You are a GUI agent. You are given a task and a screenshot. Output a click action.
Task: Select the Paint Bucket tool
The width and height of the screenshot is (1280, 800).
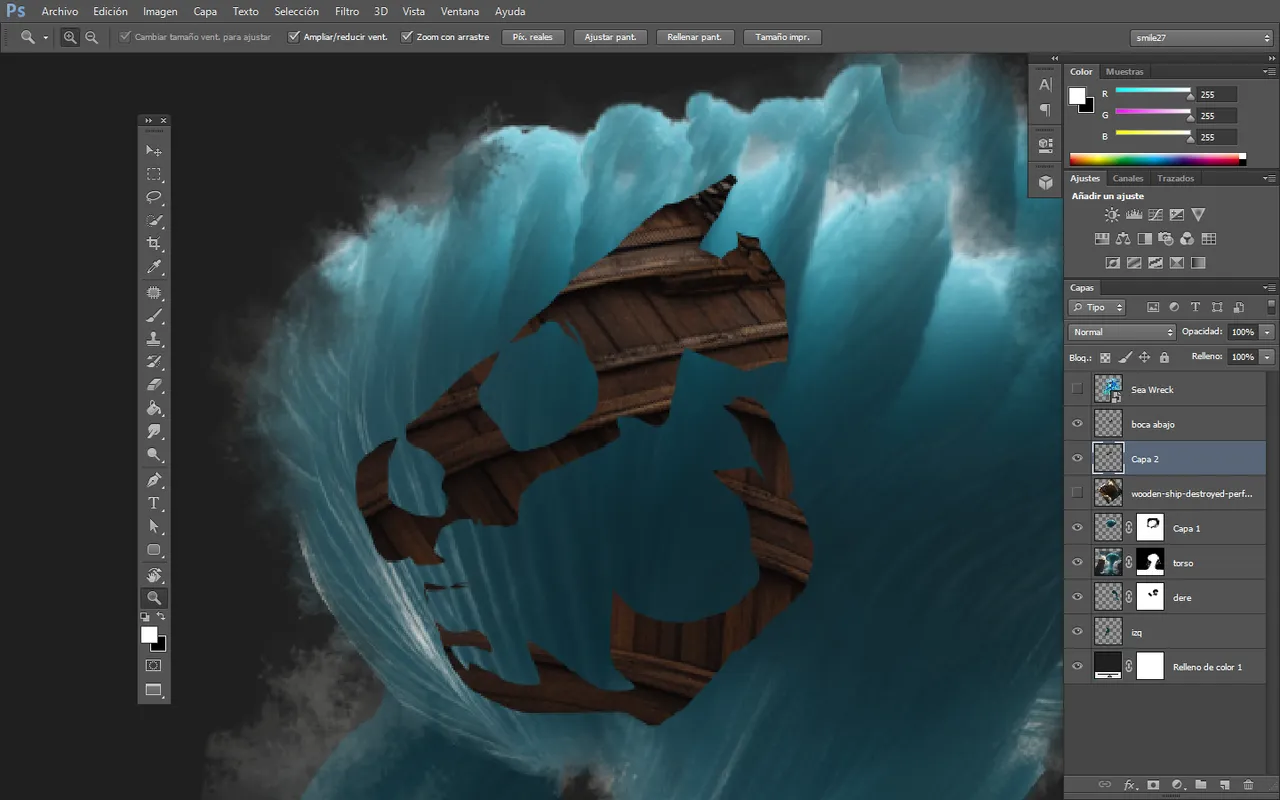click(154, 409)
